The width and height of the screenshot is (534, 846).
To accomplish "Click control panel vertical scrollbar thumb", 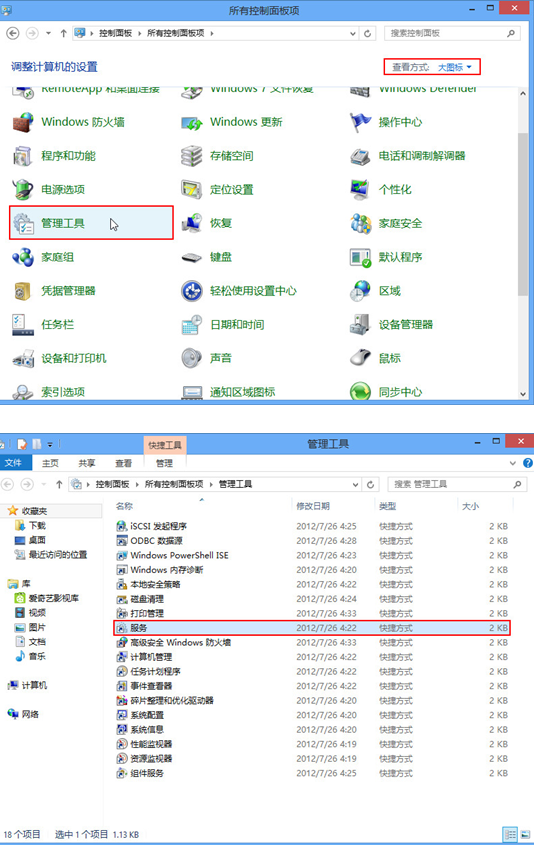I will [523, 214].
